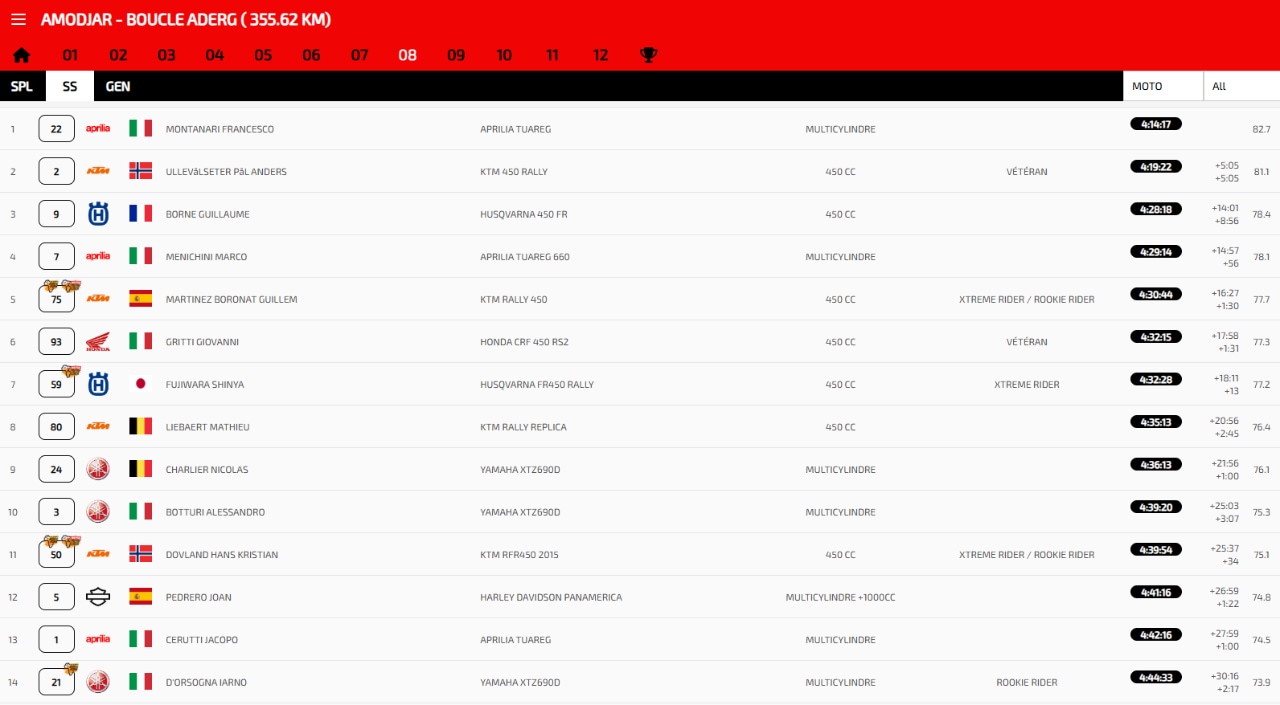Viewport: 1280px width, 705px height.
Task: Click Husqvarna logo in Borne Guillaume row
Action: [x=98, y=214]
